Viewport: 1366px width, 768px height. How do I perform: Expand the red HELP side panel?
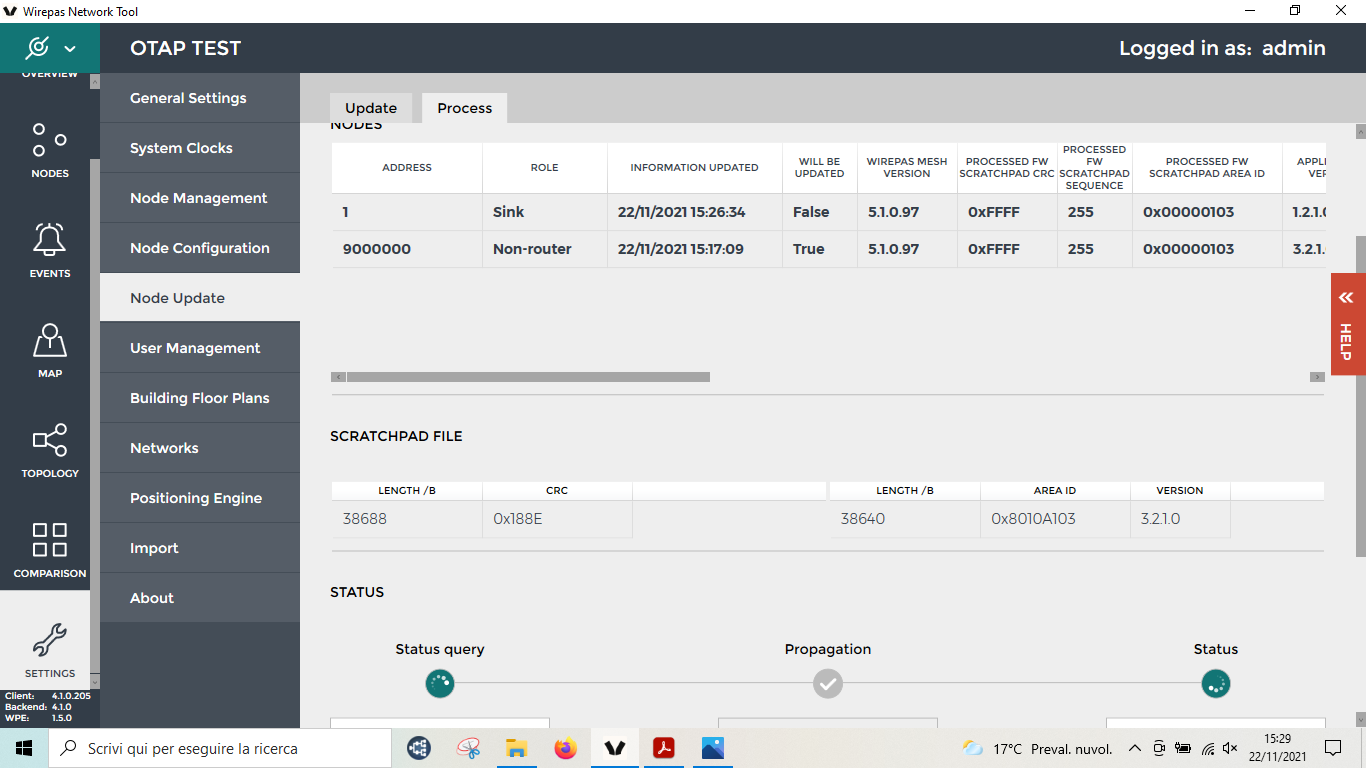[1347, 324]
